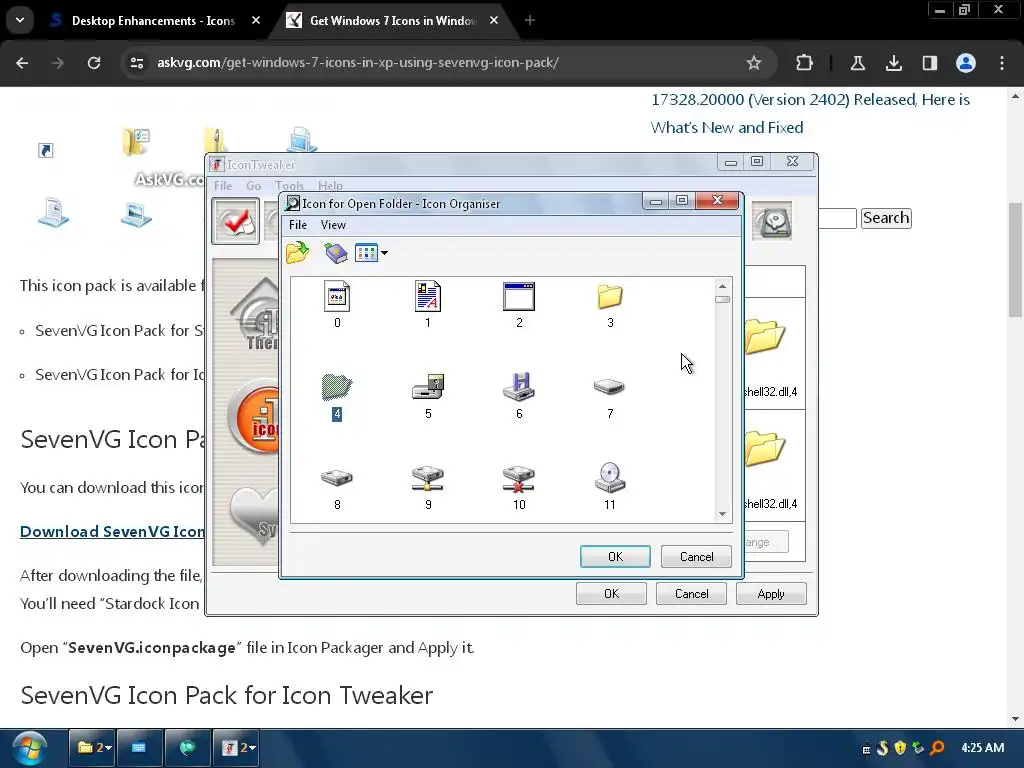Screen dimensions: 1024x768
Task: Open the browser extensions puzzle icon
Action: (x=805, y=63)
